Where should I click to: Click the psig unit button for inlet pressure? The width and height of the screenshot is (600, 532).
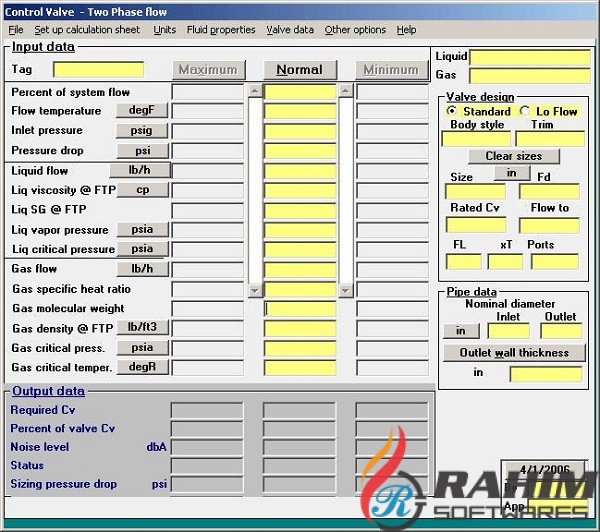(142, 131)
